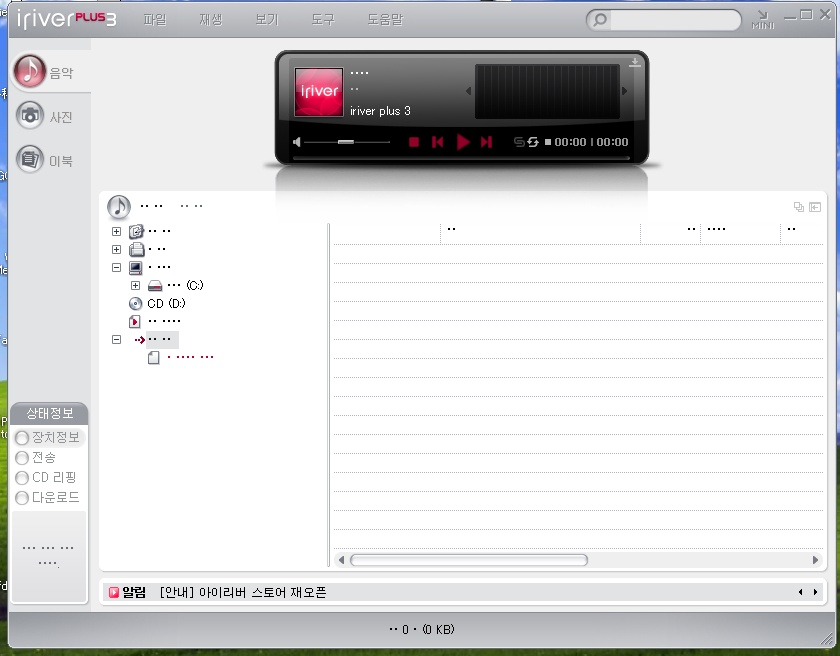Open the 이북 e-book section
This screenshot has height=656, width=840.
[44, 160]
